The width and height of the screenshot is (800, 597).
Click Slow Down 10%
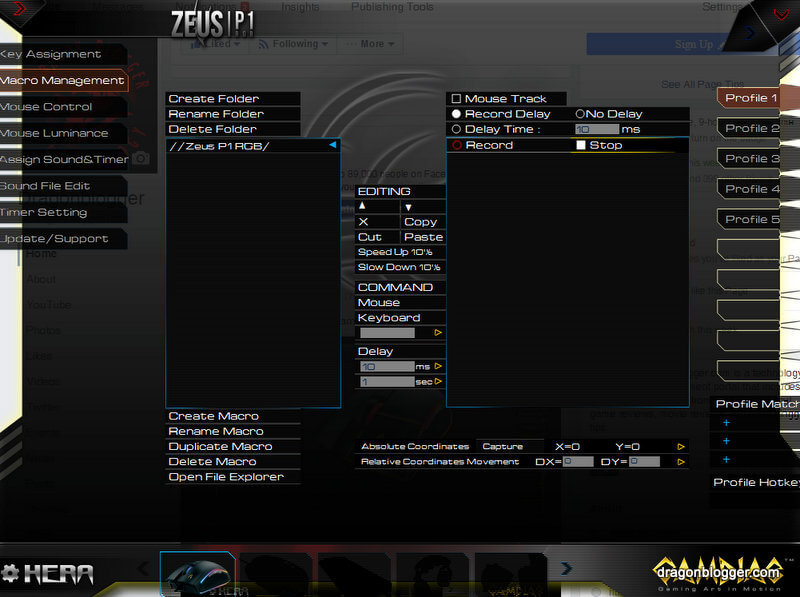pos(400,267)
